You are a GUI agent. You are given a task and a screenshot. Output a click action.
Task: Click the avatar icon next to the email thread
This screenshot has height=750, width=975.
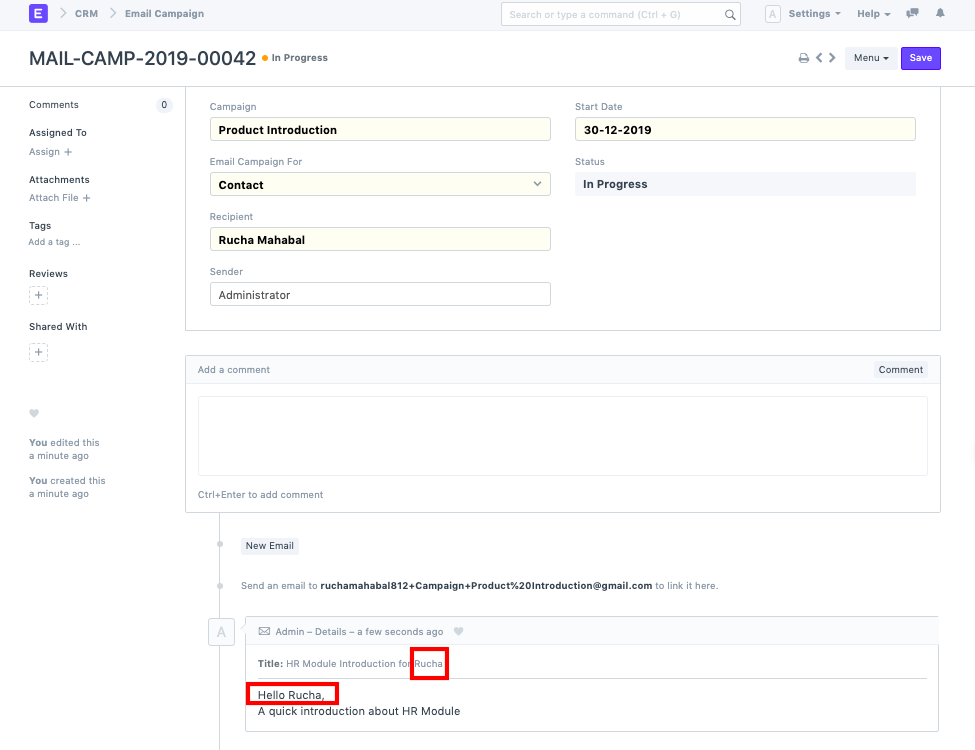[x=221, y=631]
